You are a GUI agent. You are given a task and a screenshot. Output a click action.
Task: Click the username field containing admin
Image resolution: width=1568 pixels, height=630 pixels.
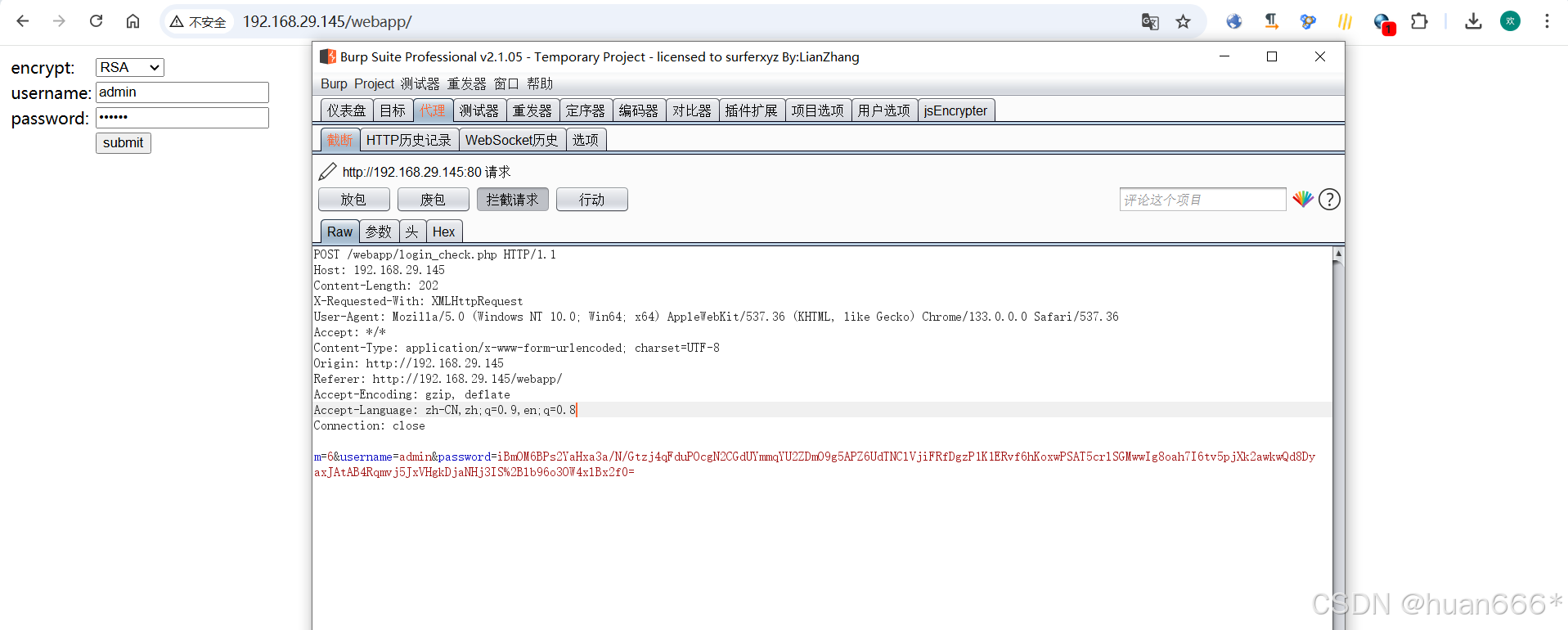click(x=182, y=92)
